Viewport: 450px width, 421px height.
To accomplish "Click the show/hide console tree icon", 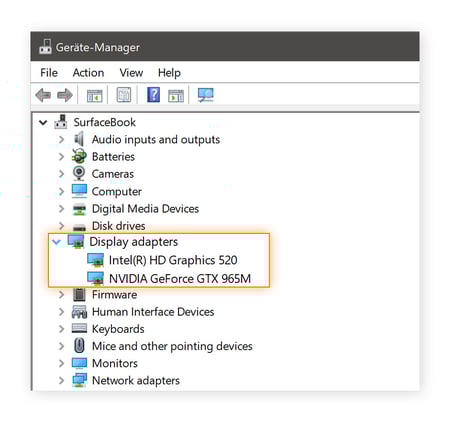I will click(x=95, y=96).
